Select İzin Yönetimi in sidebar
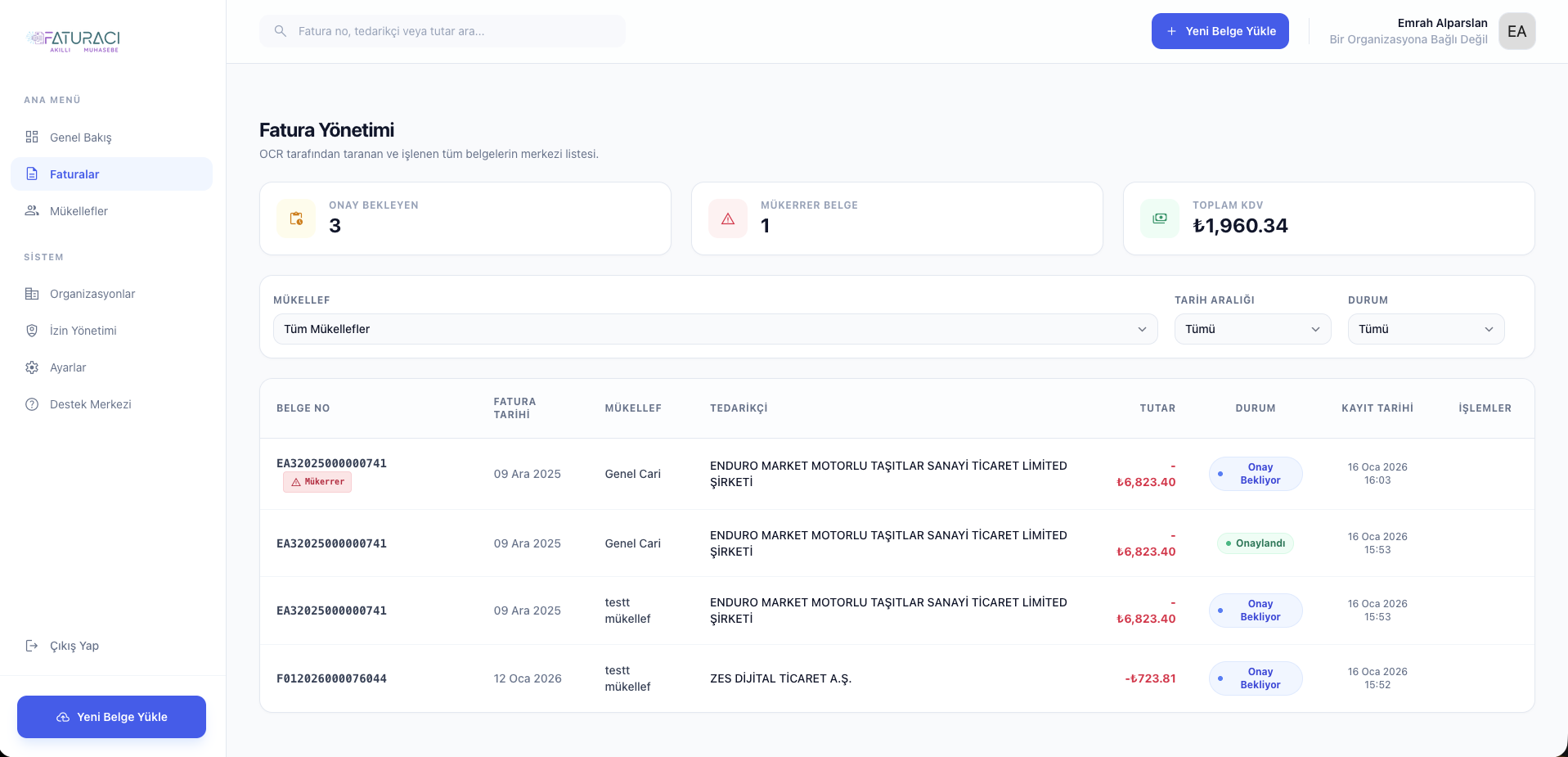This screenshot has width=1568, height=757. coord(83,331)
